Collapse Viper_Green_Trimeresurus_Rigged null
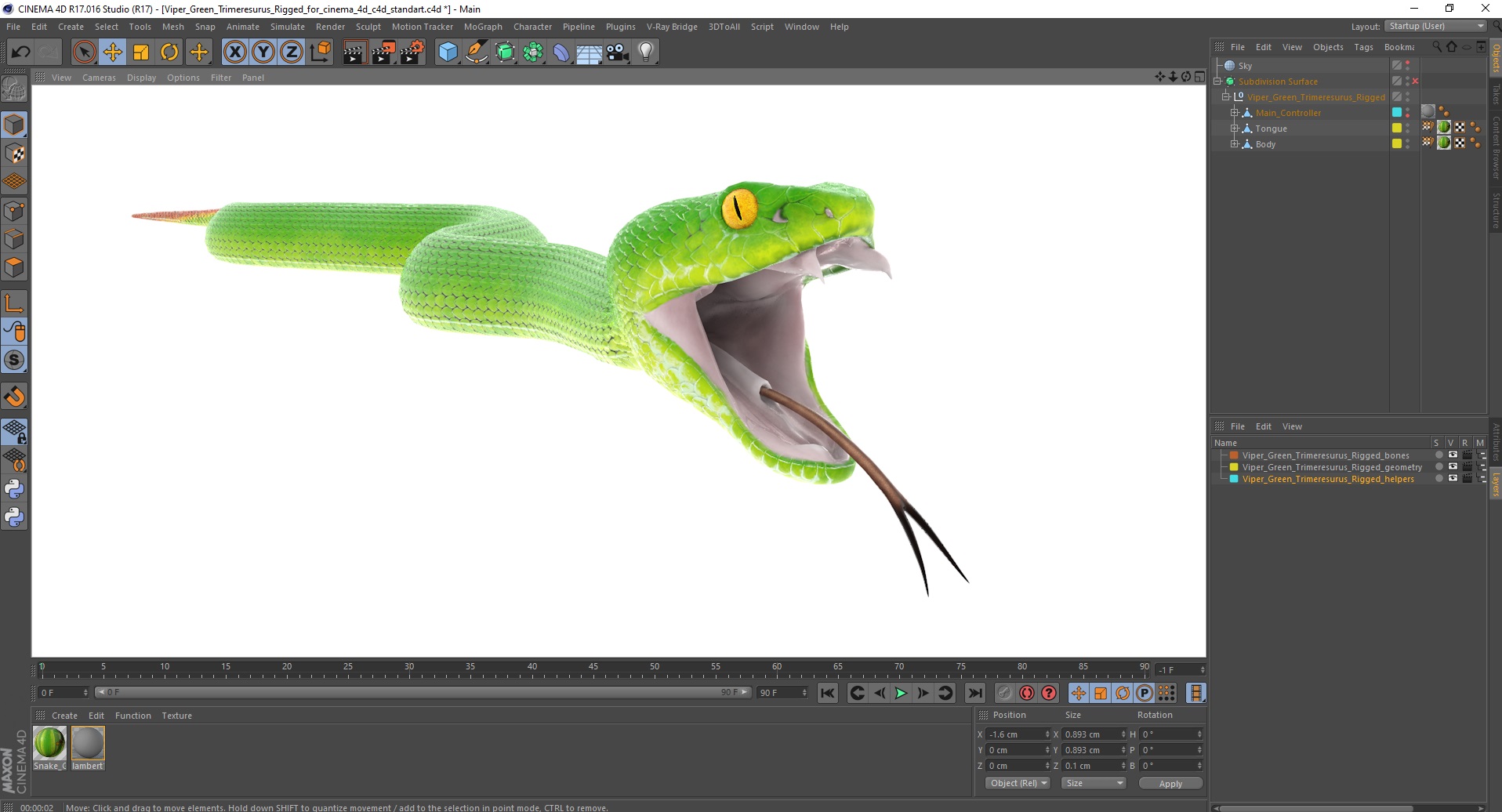The width and height of the screenshot is (1502, 812). [x=1225, y=97]
